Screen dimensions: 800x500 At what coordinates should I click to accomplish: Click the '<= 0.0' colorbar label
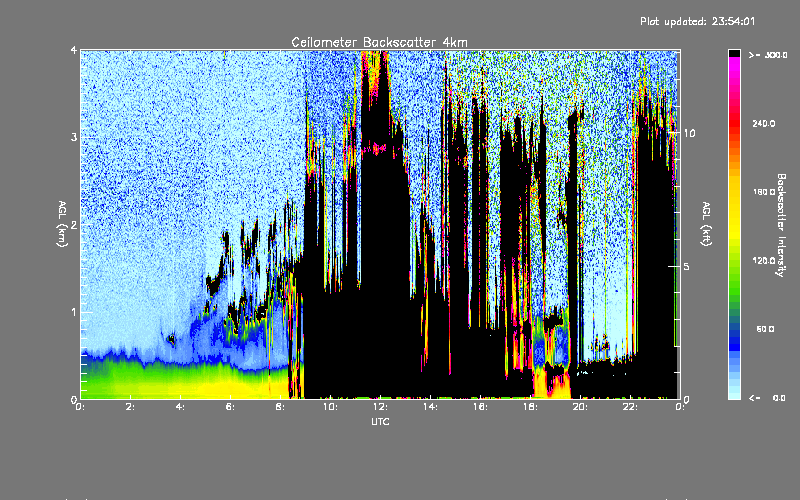pyautogui.click(x=768, y=398)
